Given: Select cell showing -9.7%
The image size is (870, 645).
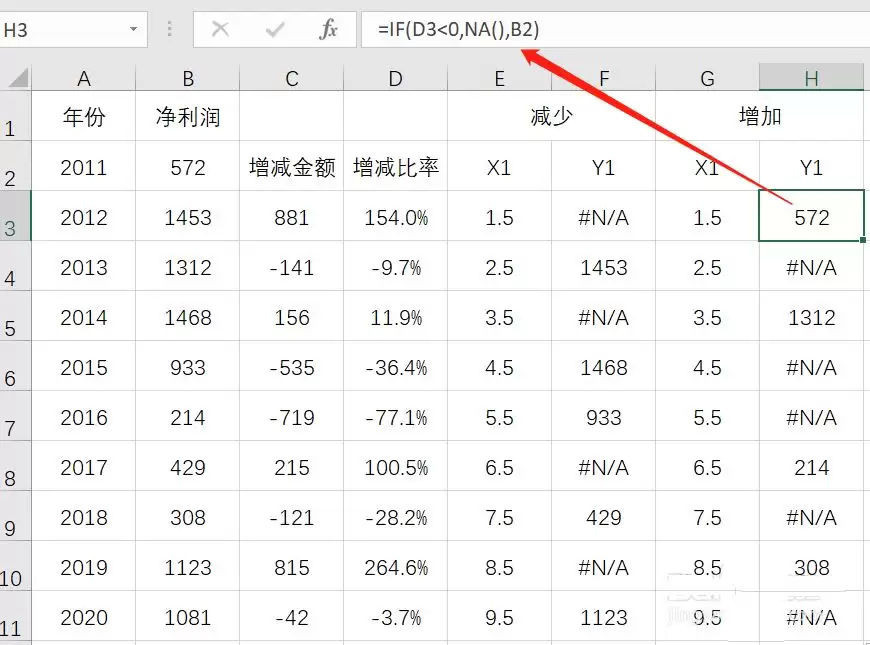Looking at the screenshot, I should (396, 267).
